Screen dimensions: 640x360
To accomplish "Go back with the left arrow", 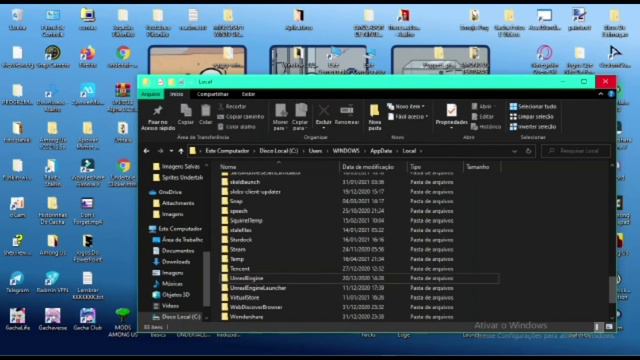I will pos(147,151).
